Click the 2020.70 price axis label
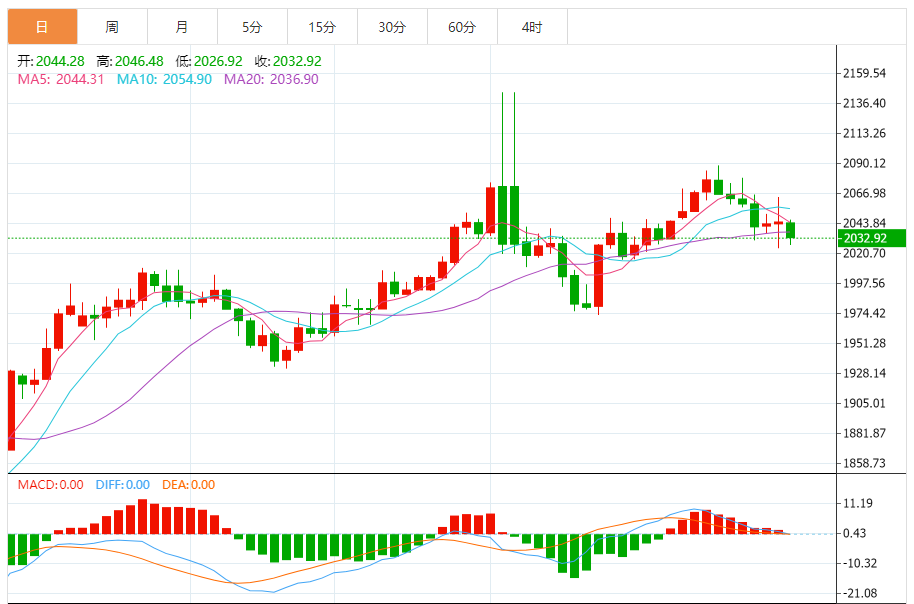This screenshot has width=914, height=604. click(864, 254)
